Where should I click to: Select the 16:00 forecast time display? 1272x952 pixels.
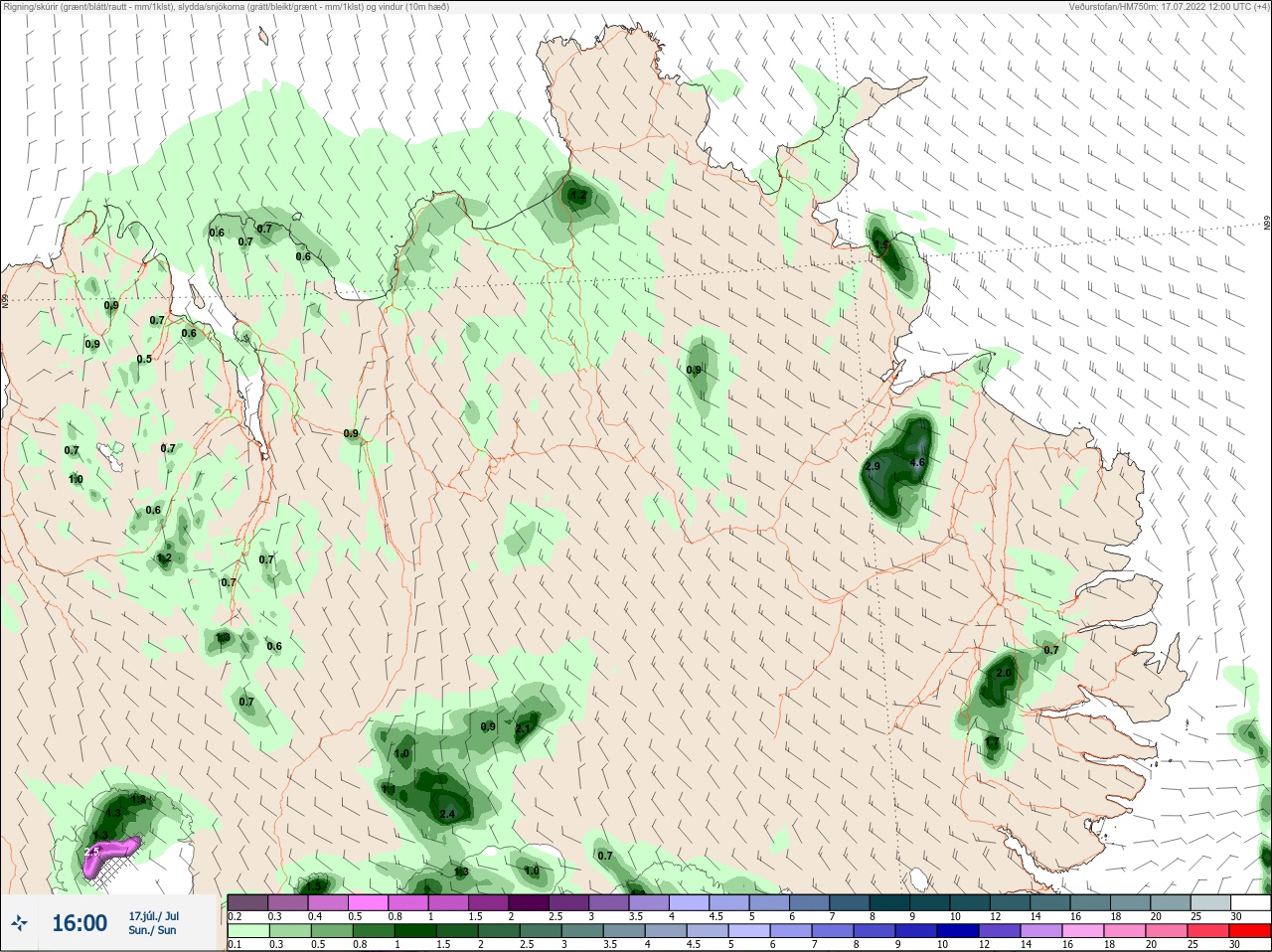(x=79, y=923)
